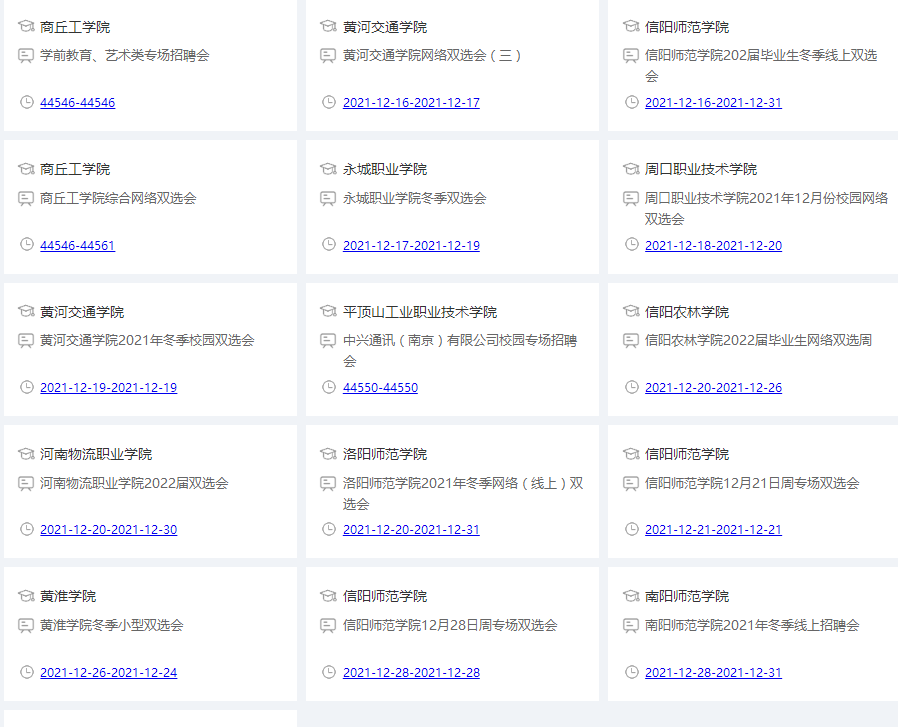Click graduation cap icon beside 黄河交通学院 in top row
898x727 pixels.
click(328, 27)
